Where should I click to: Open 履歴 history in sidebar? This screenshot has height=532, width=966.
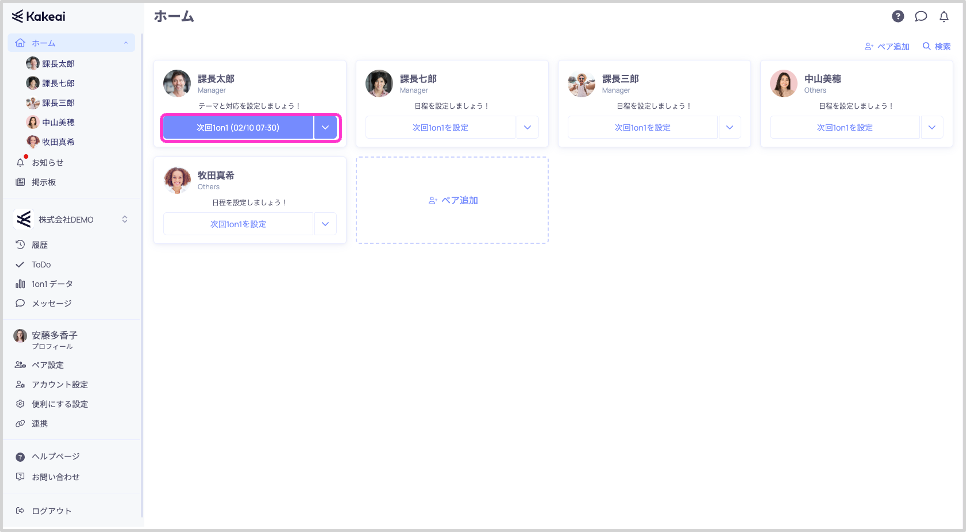click(x=40, y=244)
